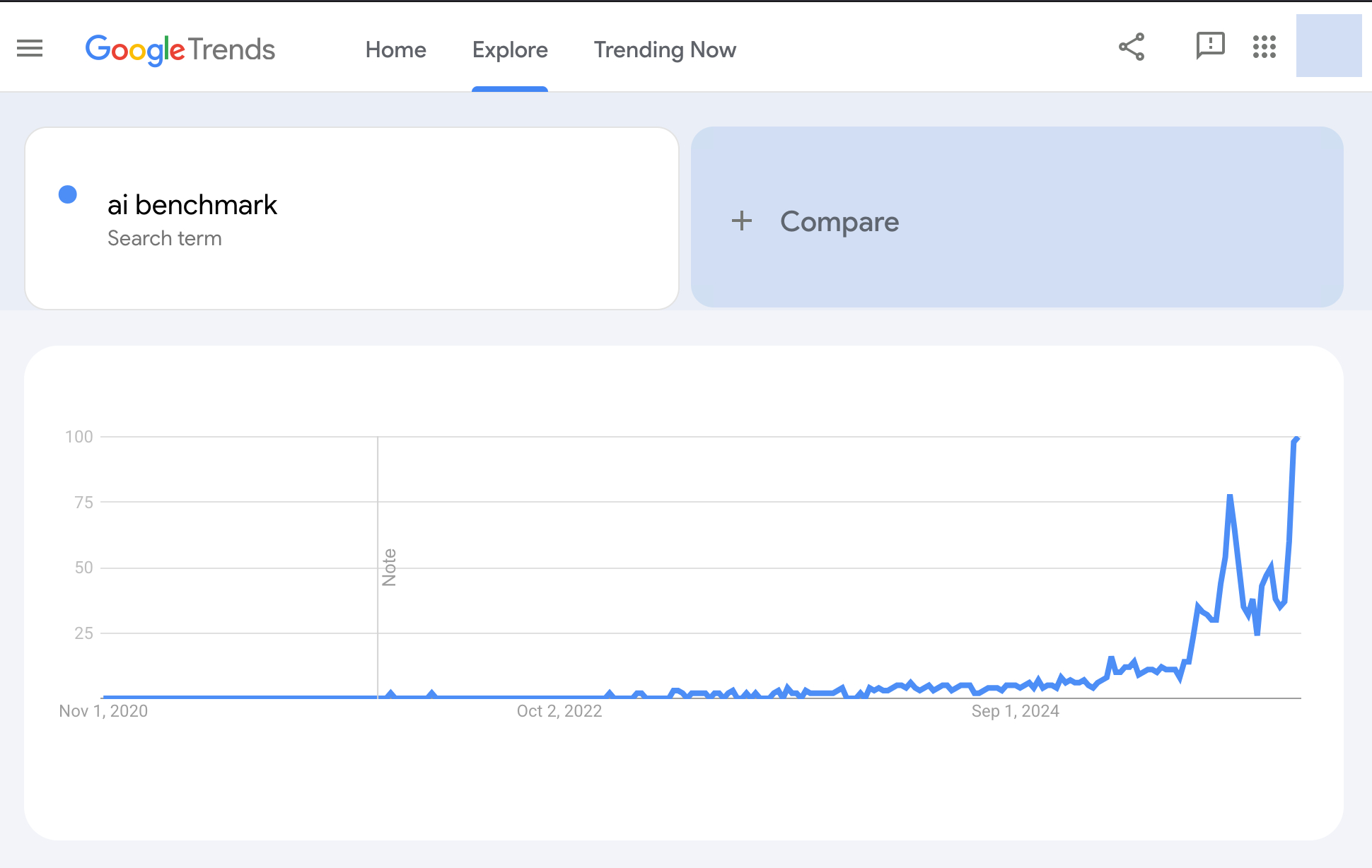Click the Nov 1, 2020 axis label

click(x=103, y=711)
